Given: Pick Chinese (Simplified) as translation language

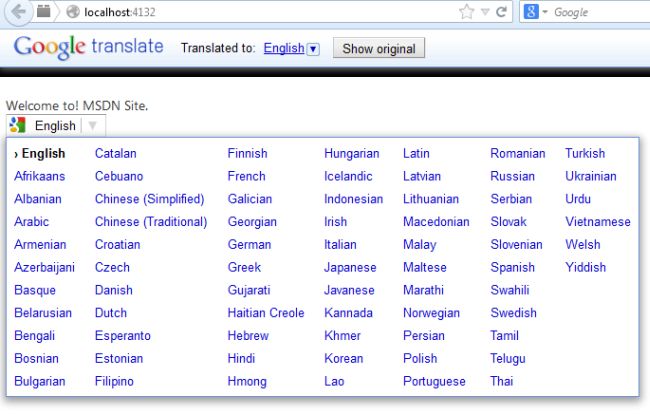Looking at the screenshot, I should 150,199.
